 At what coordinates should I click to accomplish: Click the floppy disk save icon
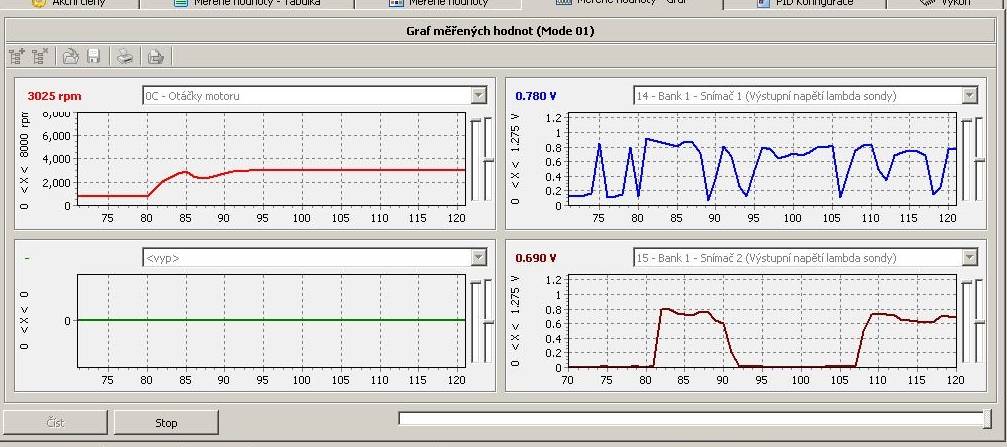93,56
